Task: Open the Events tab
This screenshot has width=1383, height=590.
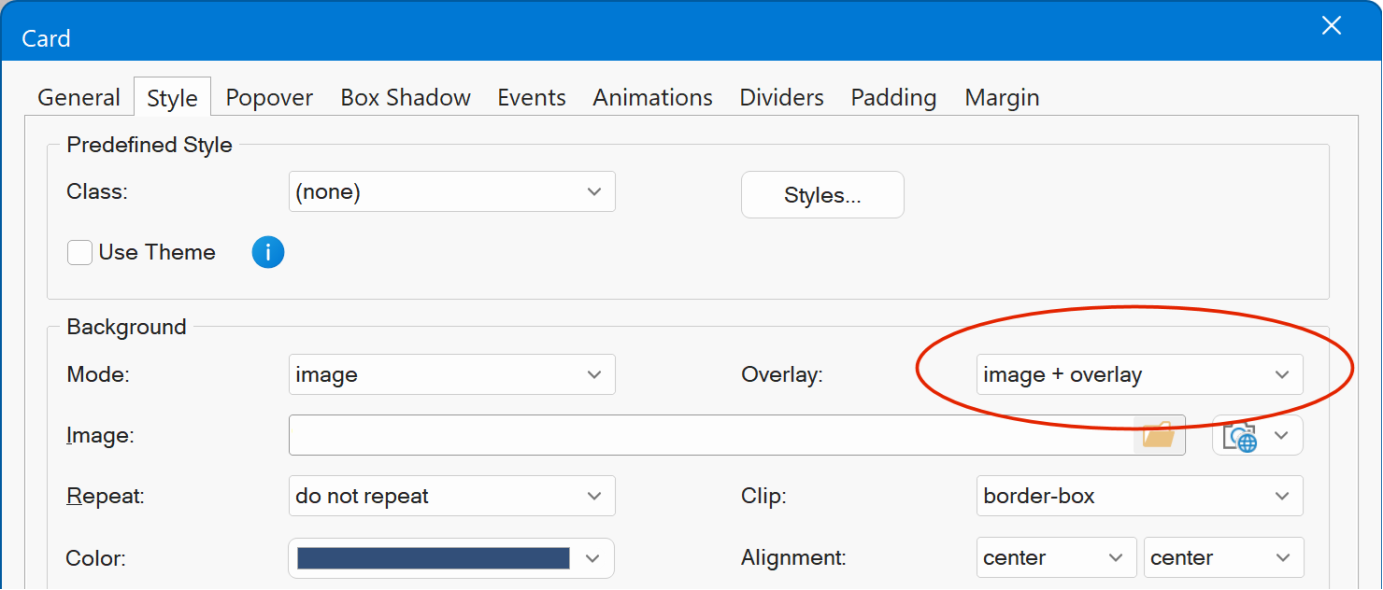Action: pos(531,98)
